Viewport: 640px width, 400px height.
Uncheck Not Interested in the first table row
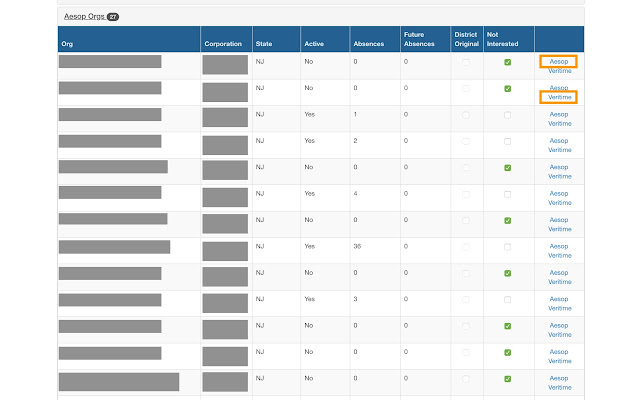pyautogui.click(x=507, y=62)
